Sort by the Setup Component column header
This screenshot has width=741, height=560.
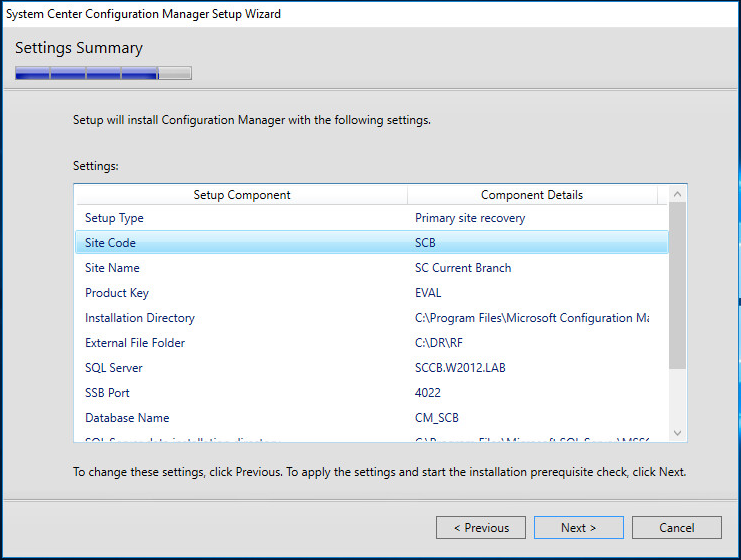point(242,195)
